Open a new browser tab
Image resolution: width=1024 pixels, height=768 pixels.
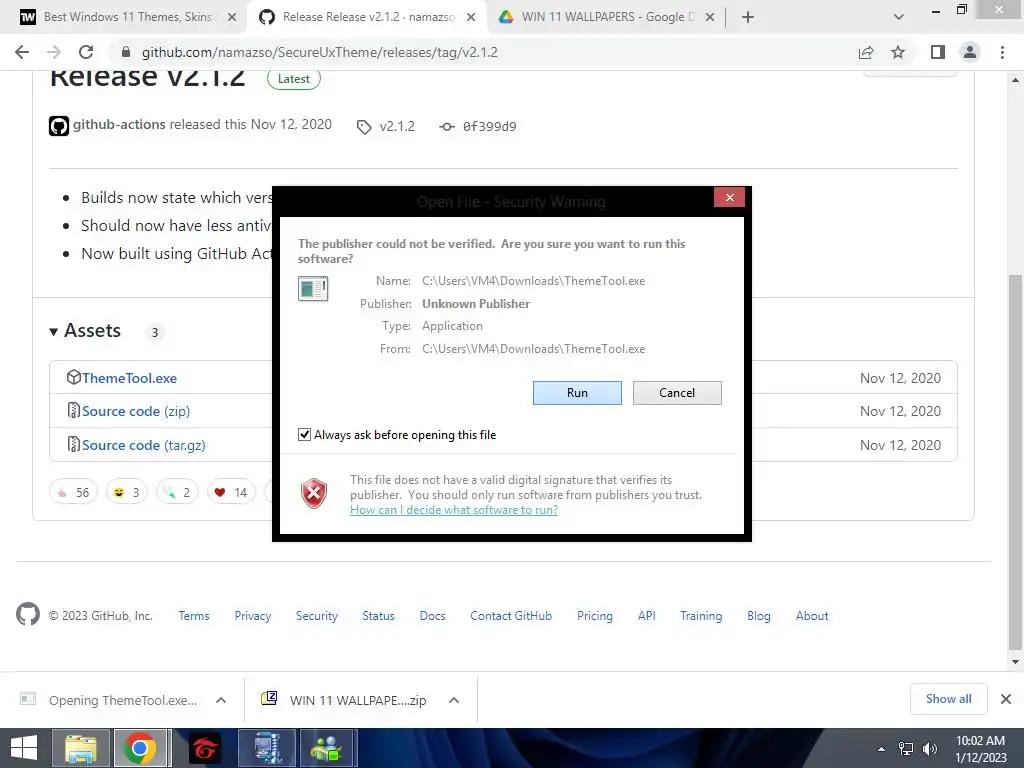(x=748, y=17)
